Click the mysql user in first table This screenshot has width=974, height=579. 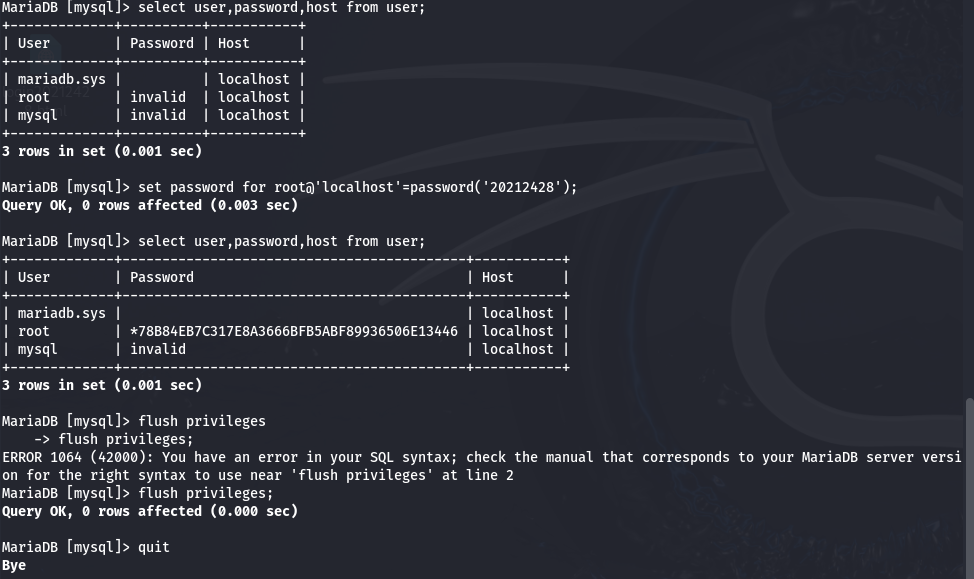click(38, 115)
